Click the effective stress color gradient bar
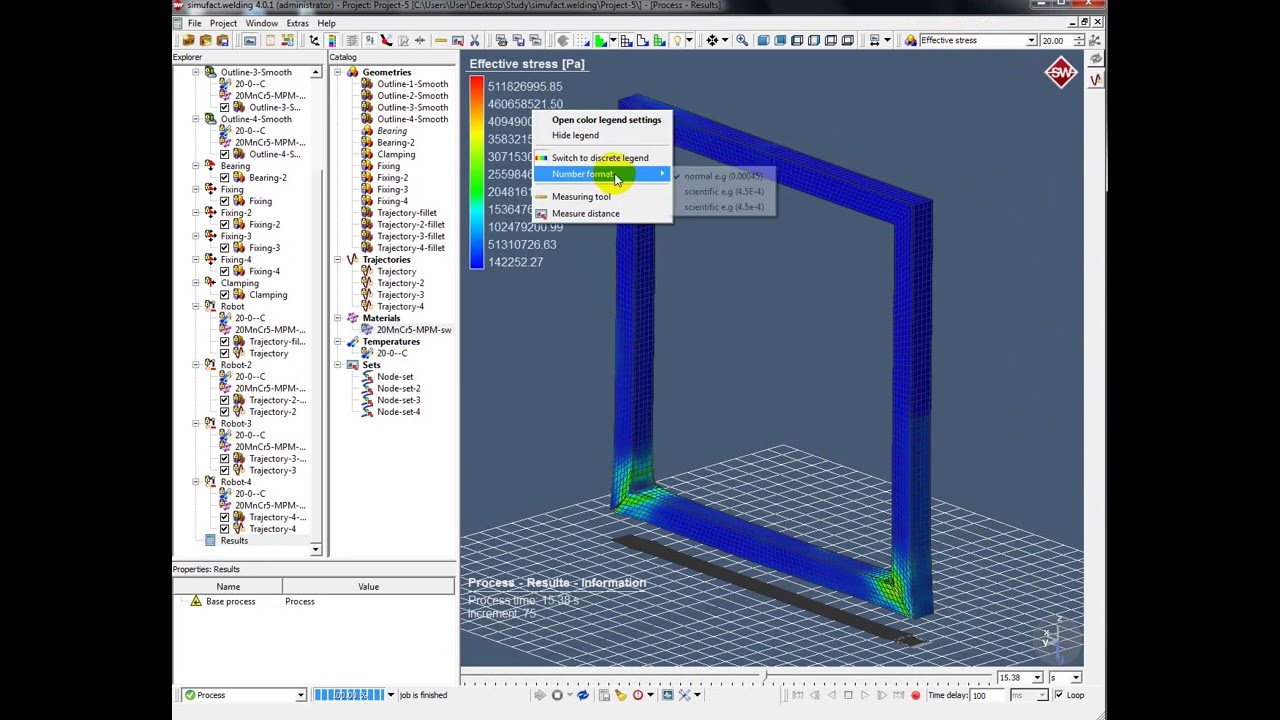The image size is (1280, 720). tap(477, 173)
